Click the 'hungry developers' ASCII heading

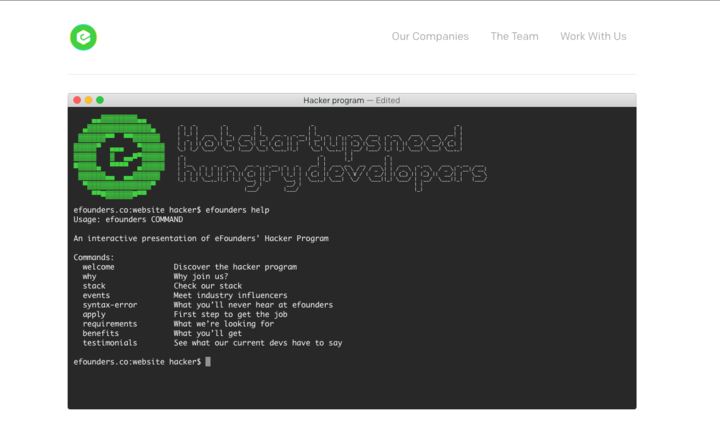pyautogui.click(x=332, y=173)
